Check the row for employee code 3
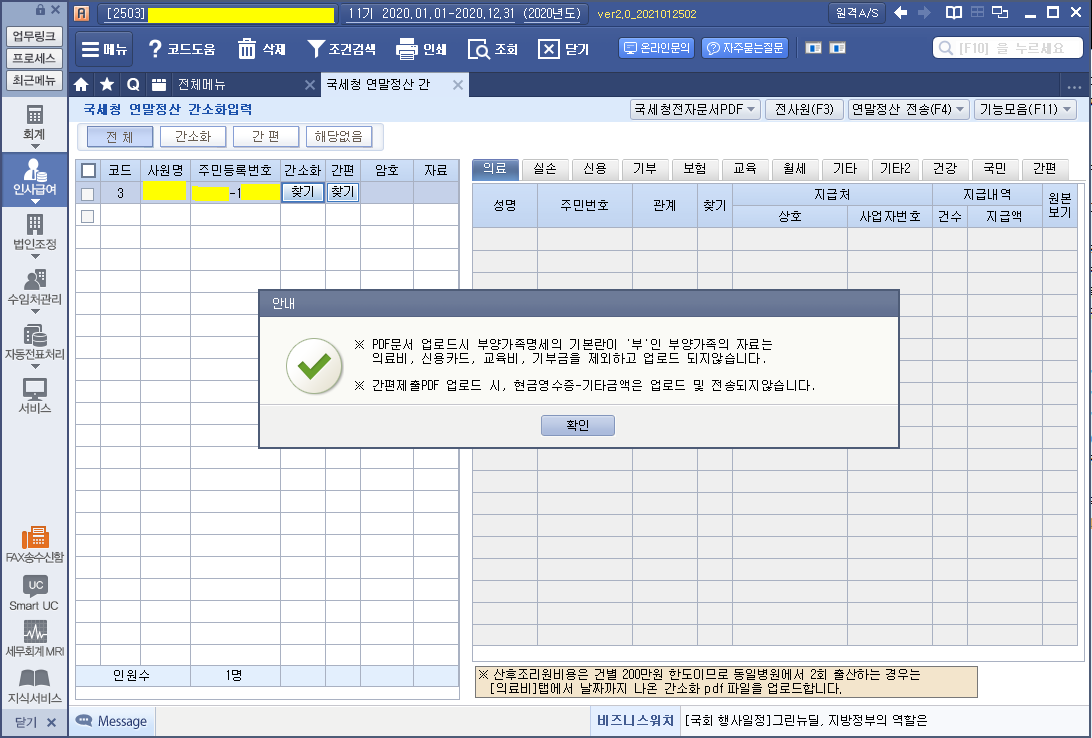 click(88, 194)
